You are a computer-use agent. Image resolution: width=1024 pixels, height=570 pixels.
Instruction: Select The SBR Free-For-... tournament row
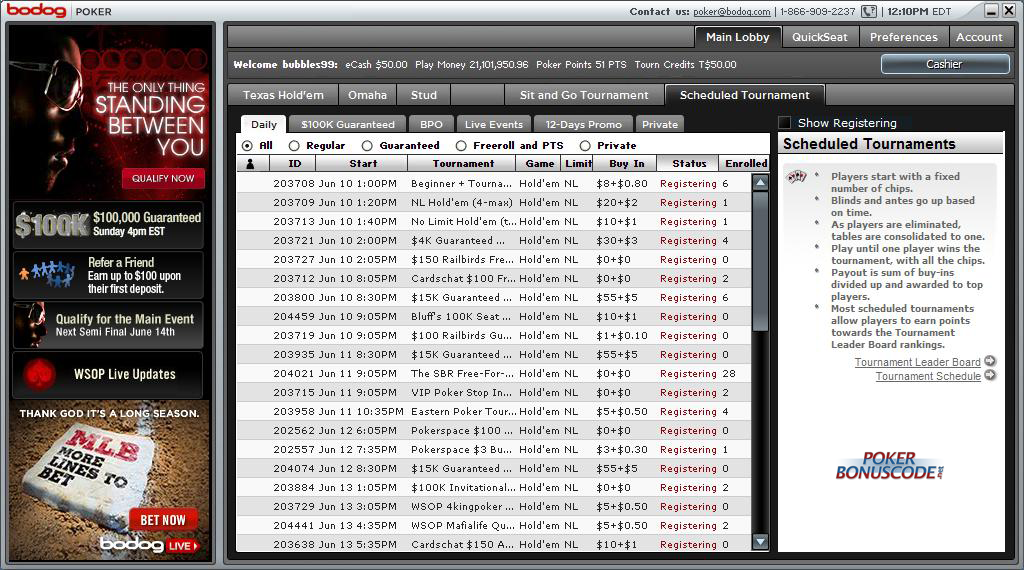494,373
